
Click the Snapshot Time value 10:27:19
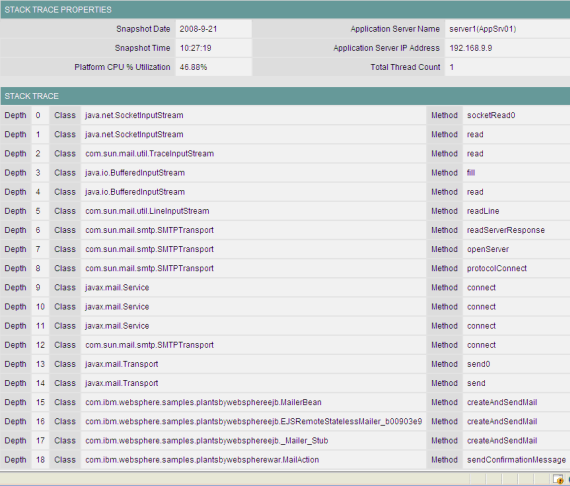pyautogui.click(x=196, y=48)
